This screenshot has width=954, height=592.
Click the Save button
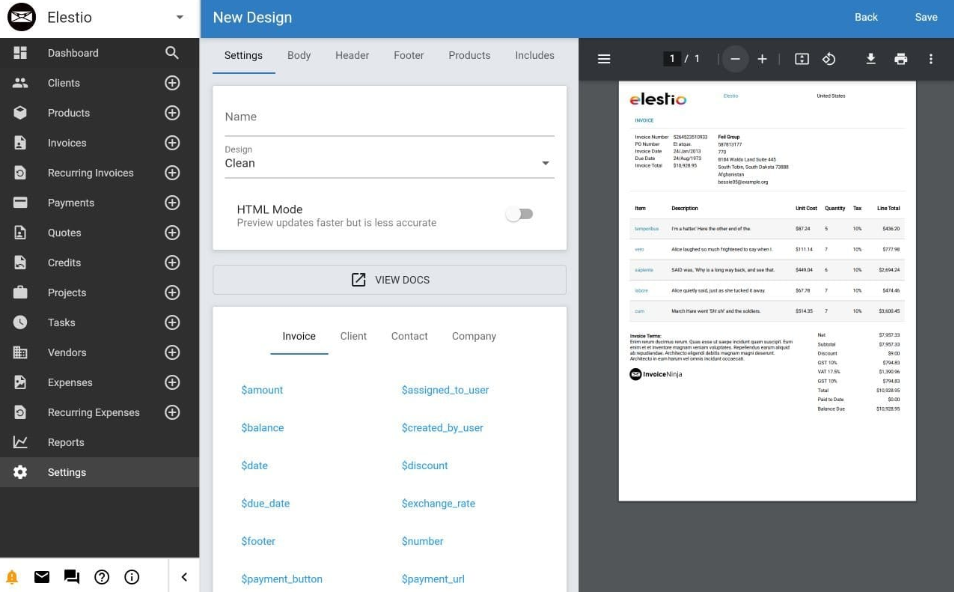(926, 18)
